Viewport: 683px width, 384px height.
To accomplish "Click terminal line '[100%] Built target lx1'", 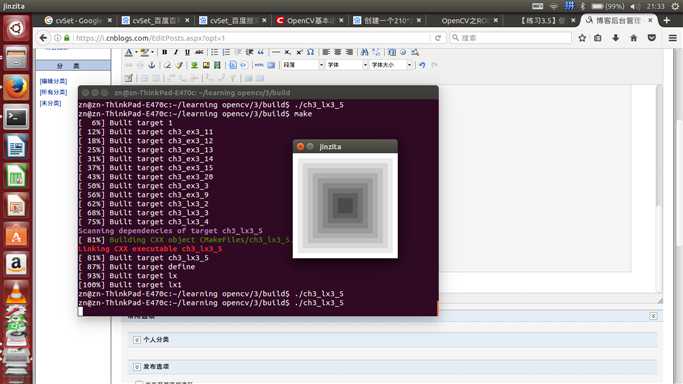I will pos(130,285).
